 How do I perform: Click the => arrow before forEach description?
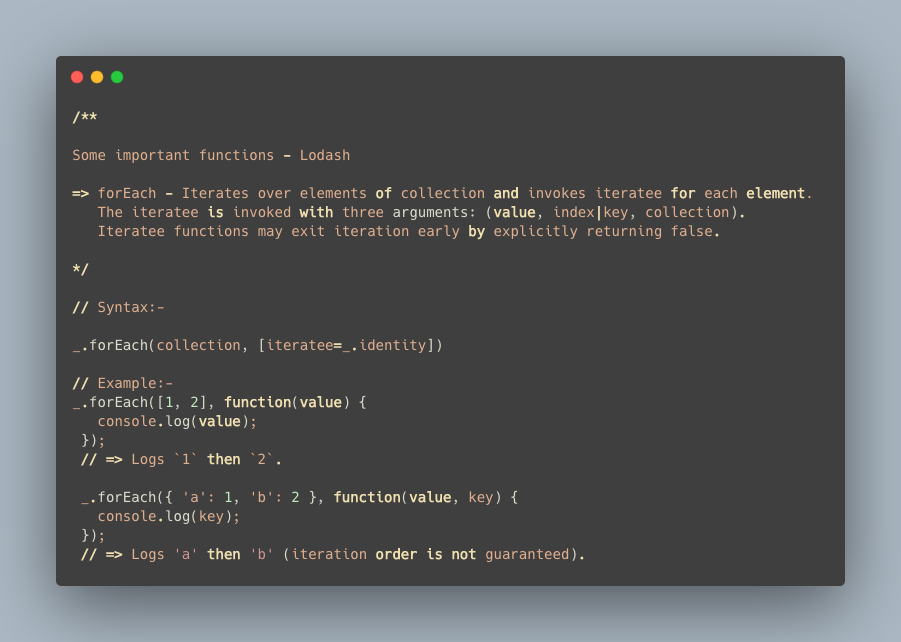coord(80,193)
